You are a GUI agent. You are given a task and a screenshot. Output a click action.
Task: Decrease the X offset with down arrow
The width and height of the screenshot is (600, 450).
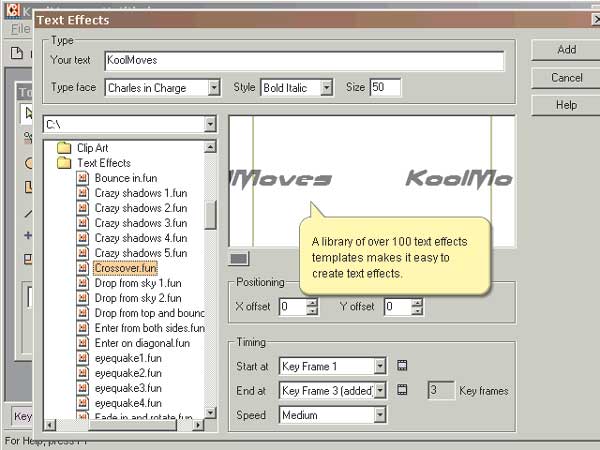[312, 311]
